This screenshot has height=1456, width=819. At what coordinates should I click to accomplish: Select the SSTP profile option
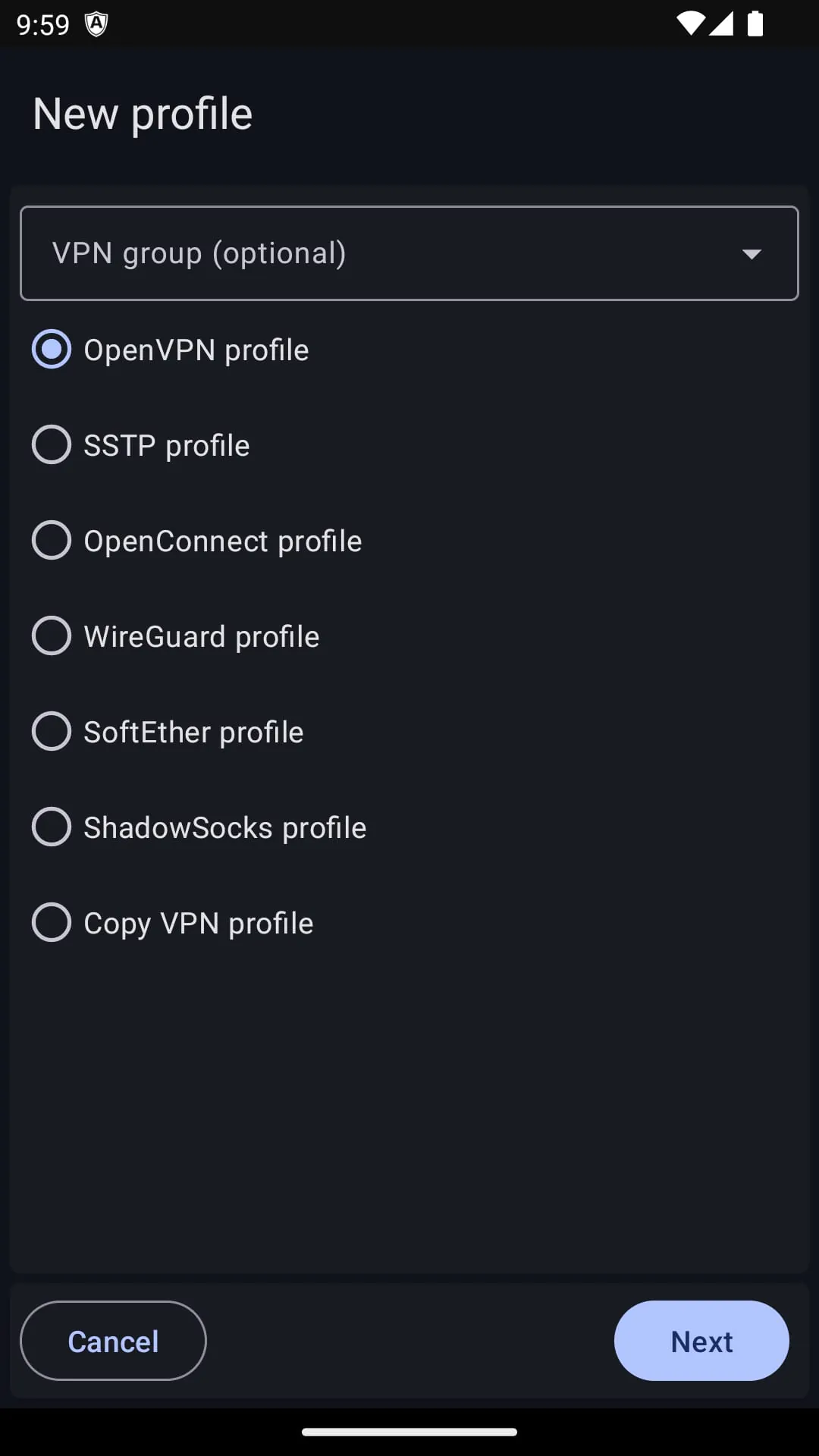[x=166, y=444]
